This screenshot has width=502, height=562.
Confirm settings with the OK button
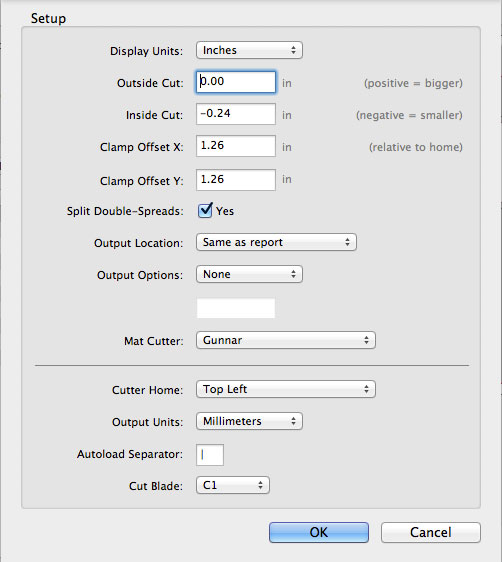(319, 532)
